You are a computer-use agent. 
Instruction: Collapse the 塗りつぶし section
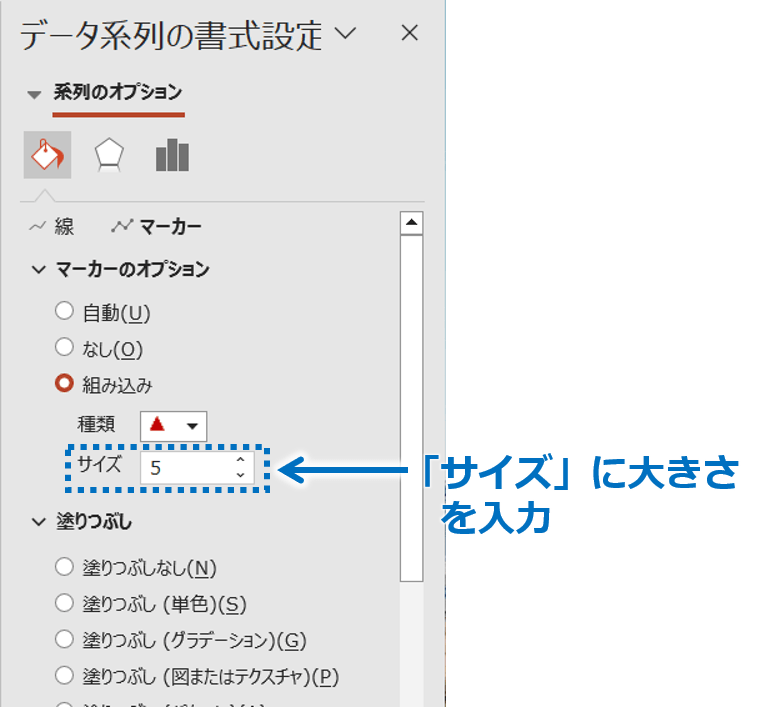point(39,522)
